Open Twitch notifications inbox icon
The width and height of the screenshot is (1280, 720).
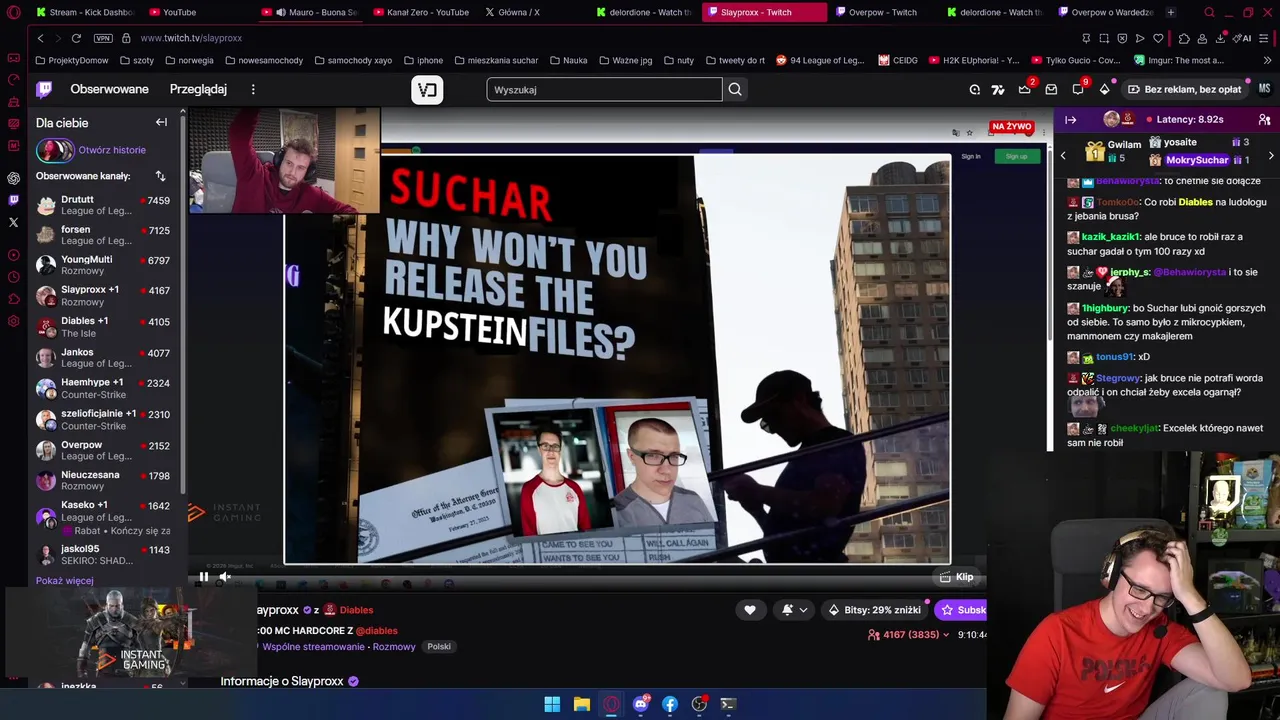tap(1051, 89)
